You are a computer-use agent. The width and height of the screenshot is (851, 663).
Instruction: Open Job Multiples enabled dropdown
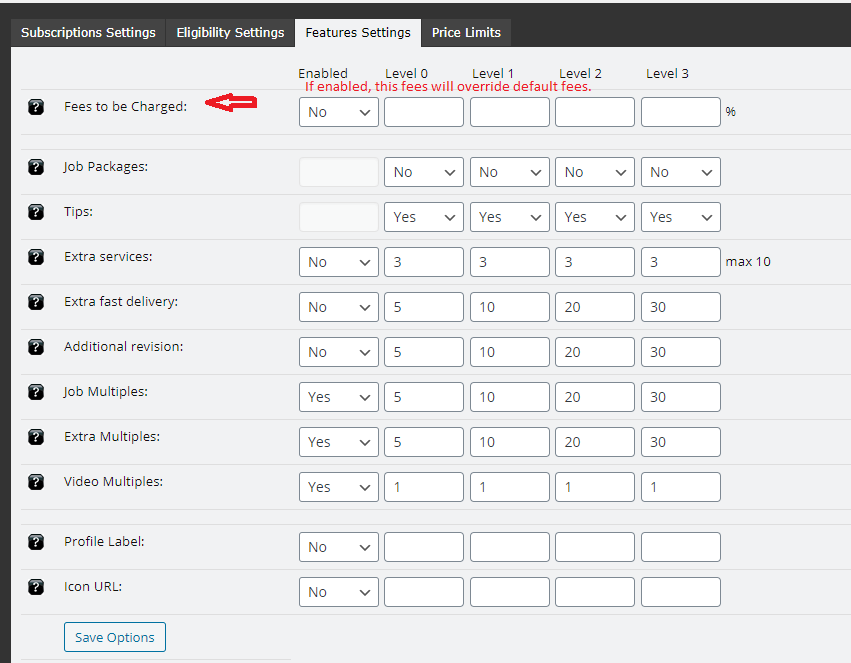coord(339,398)
